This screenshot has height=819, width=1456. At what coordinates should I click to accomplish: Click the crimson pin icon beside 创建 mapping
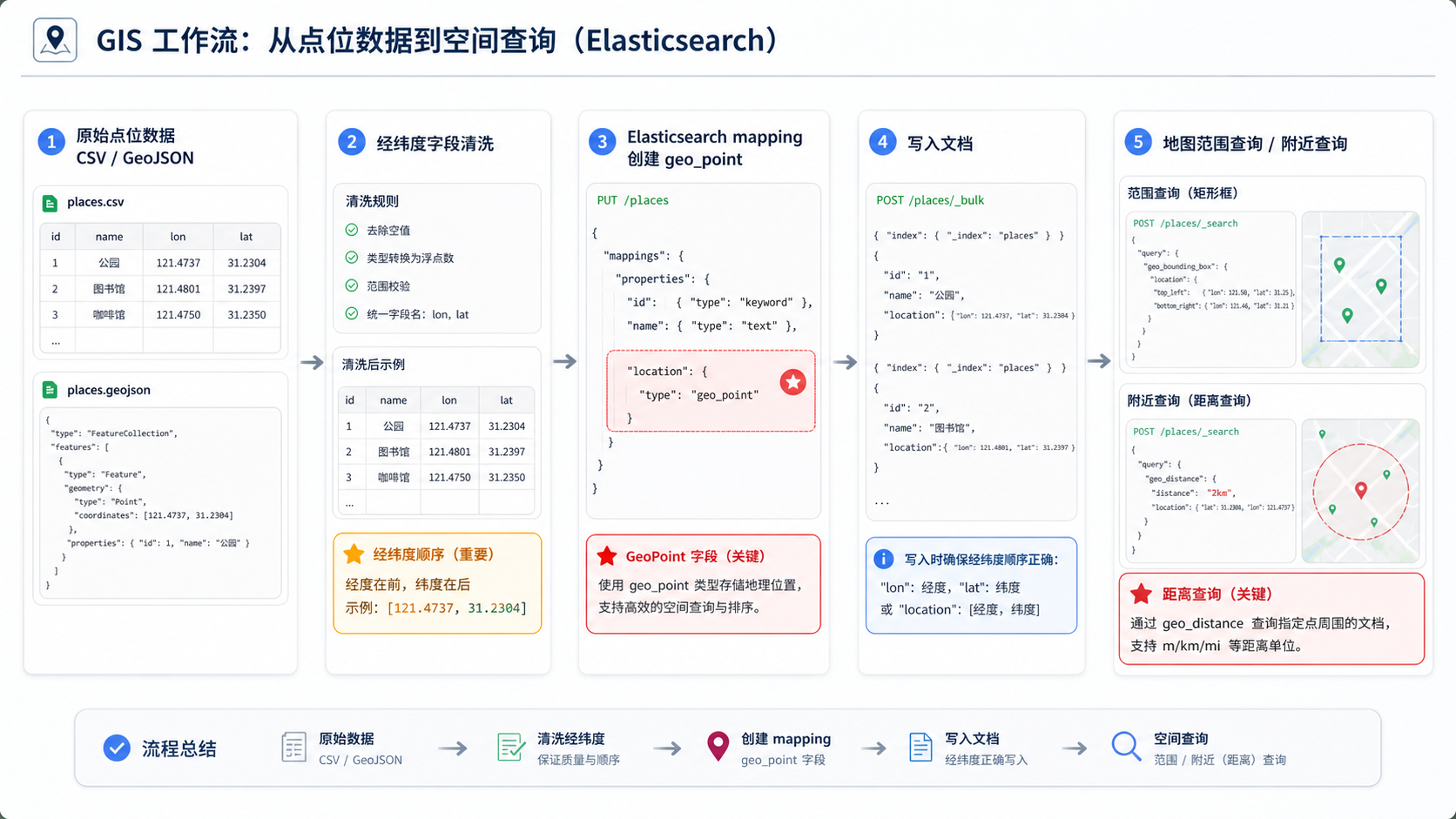click(x=718, y=747)
